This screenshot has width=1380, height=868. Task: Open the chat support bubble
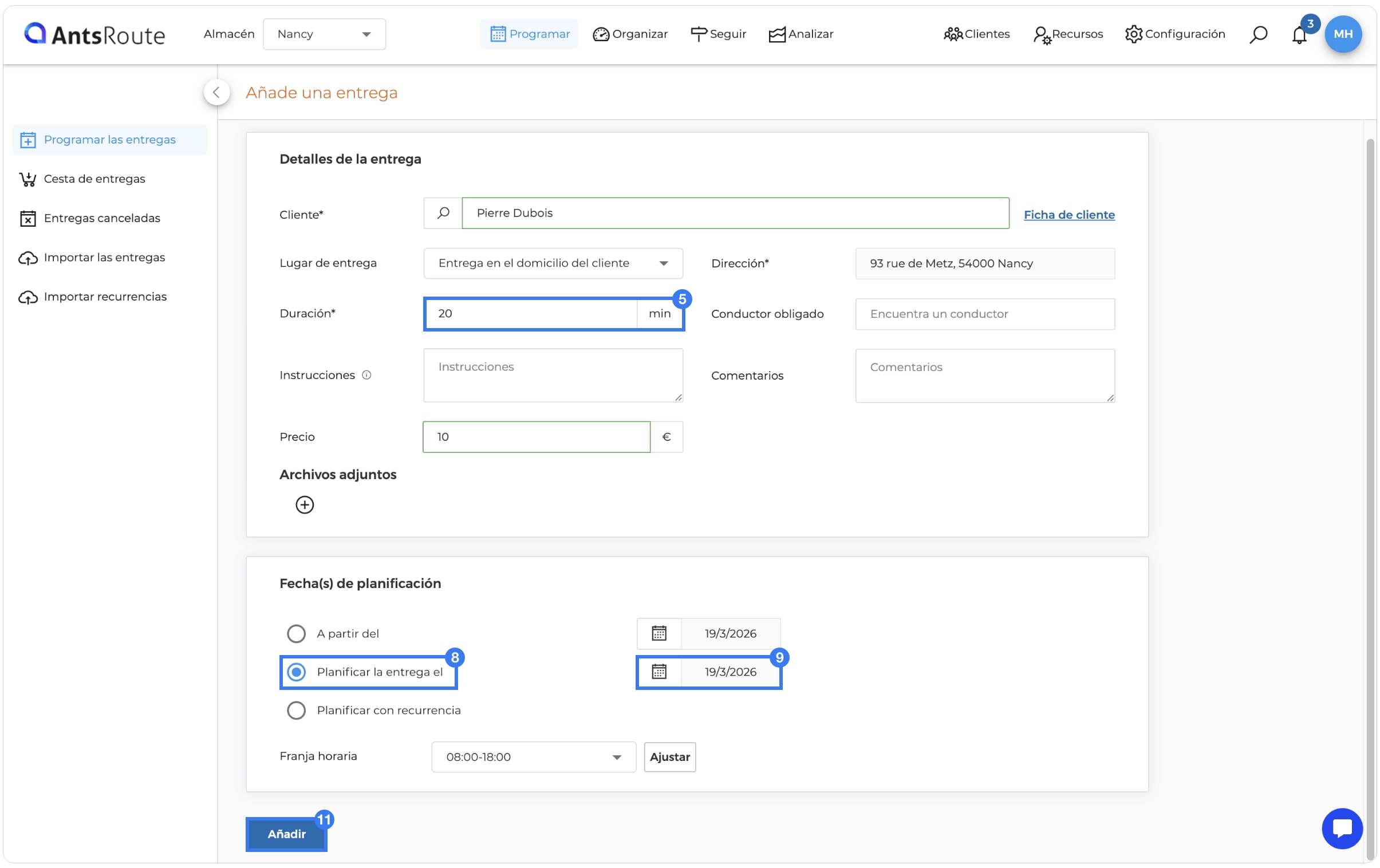1342,828
